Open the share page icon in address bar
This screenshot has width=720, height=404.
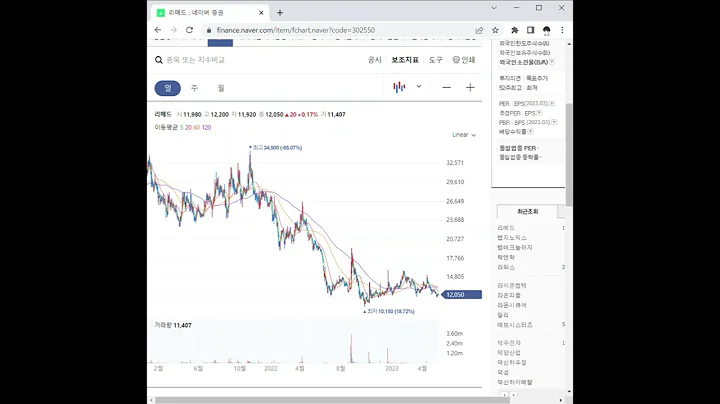479,30
